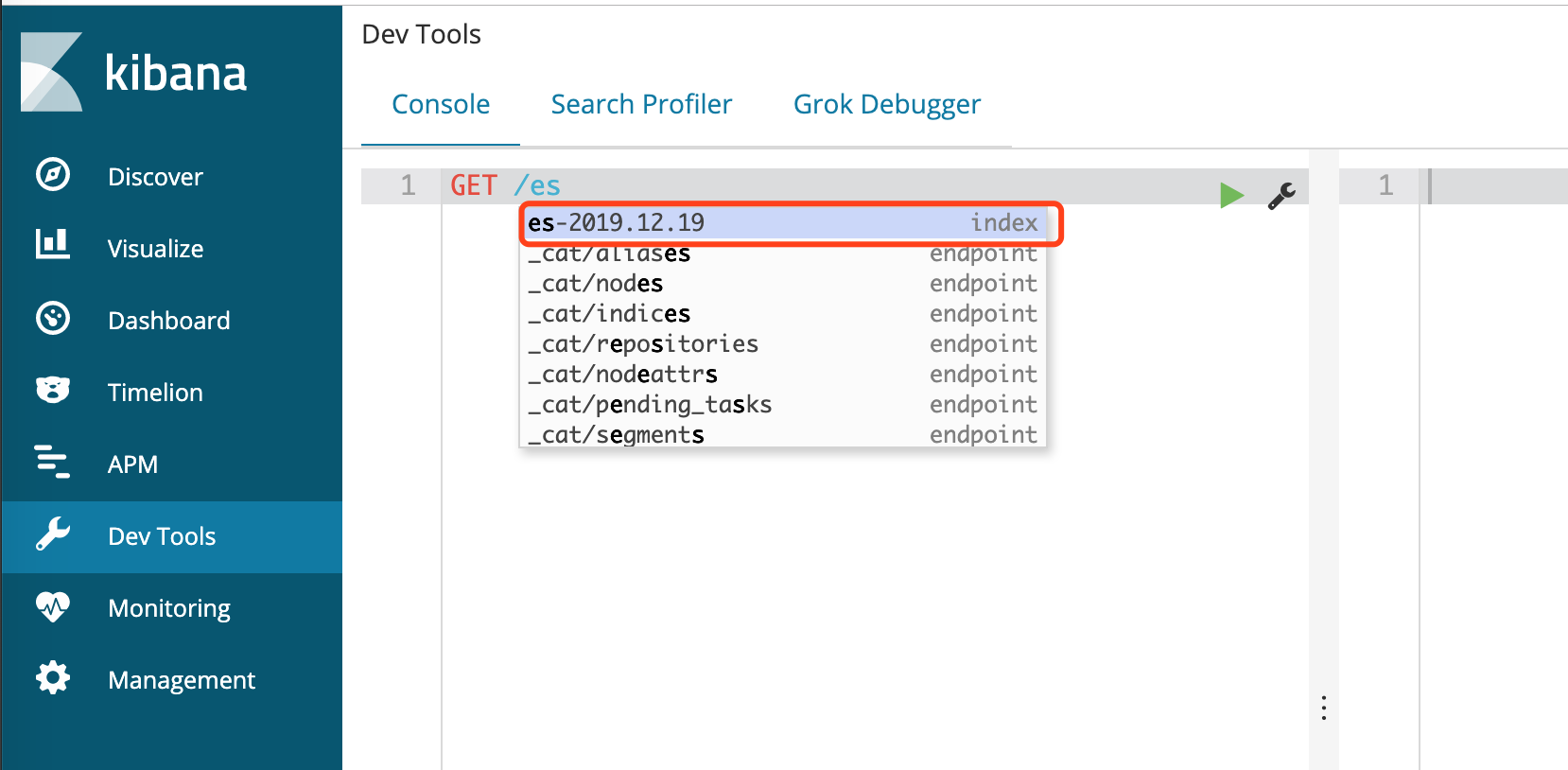1568x770 pixels.
Task: Switch to the Grok Debugger tab
Action: (887, 104)
